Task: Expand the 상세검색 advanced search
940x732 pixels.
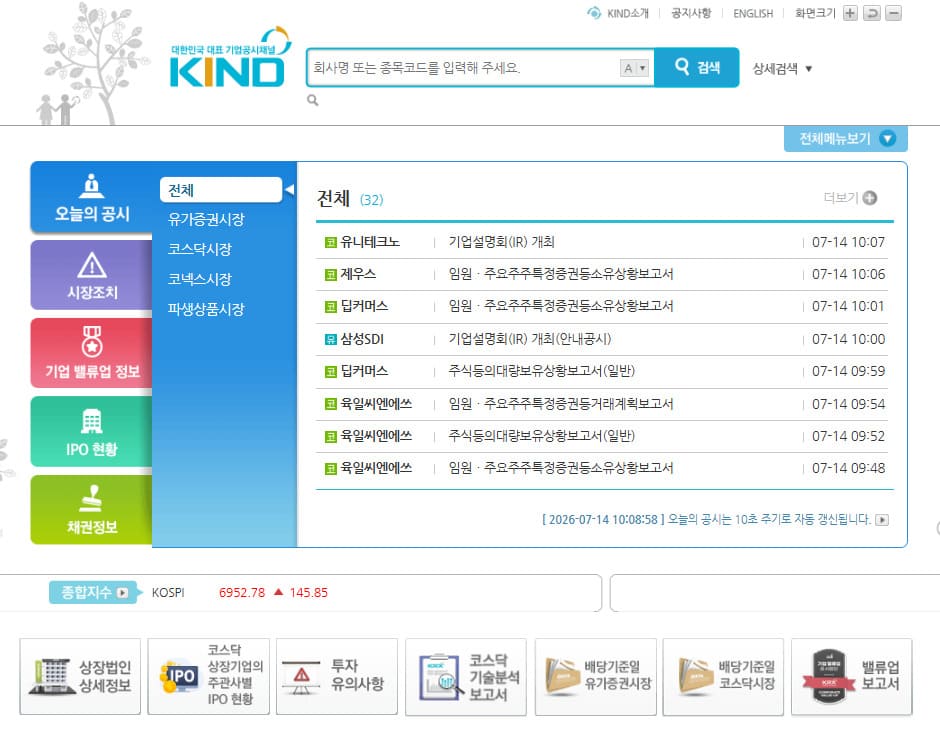Action: point(782,68)
